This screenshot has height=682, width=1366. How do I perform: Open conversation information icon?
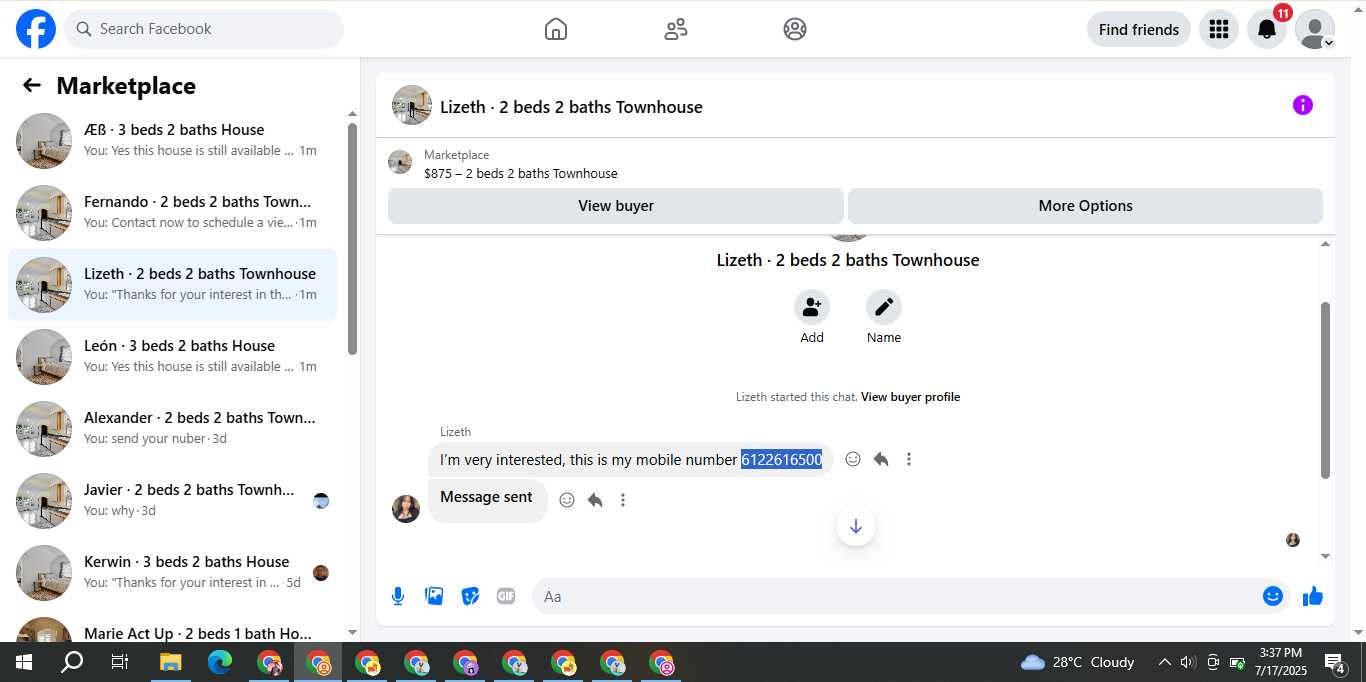pyautogui.click(x=1302, y=105)
